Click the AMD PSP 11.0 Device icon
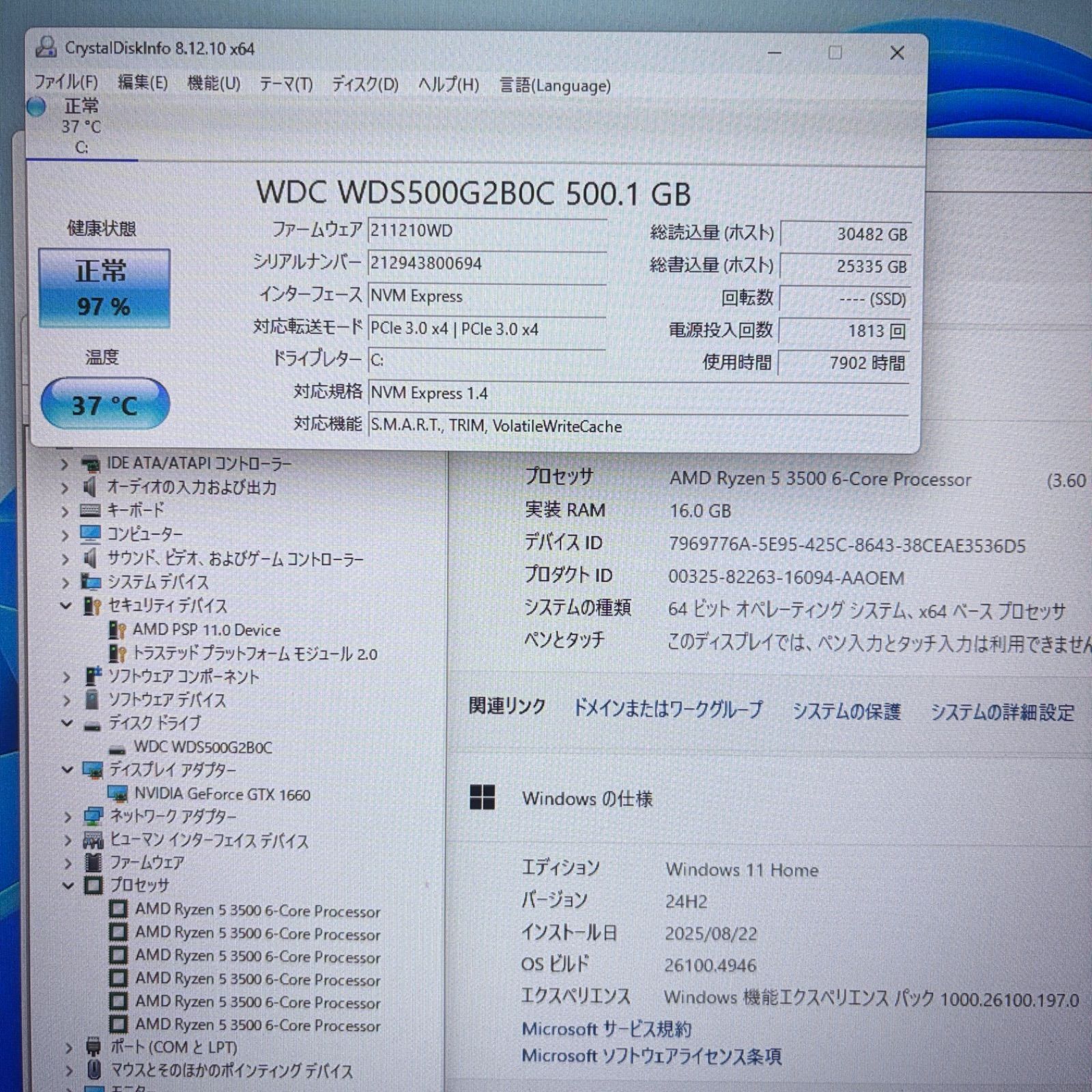1092x1092 pixels. [117, 630]
